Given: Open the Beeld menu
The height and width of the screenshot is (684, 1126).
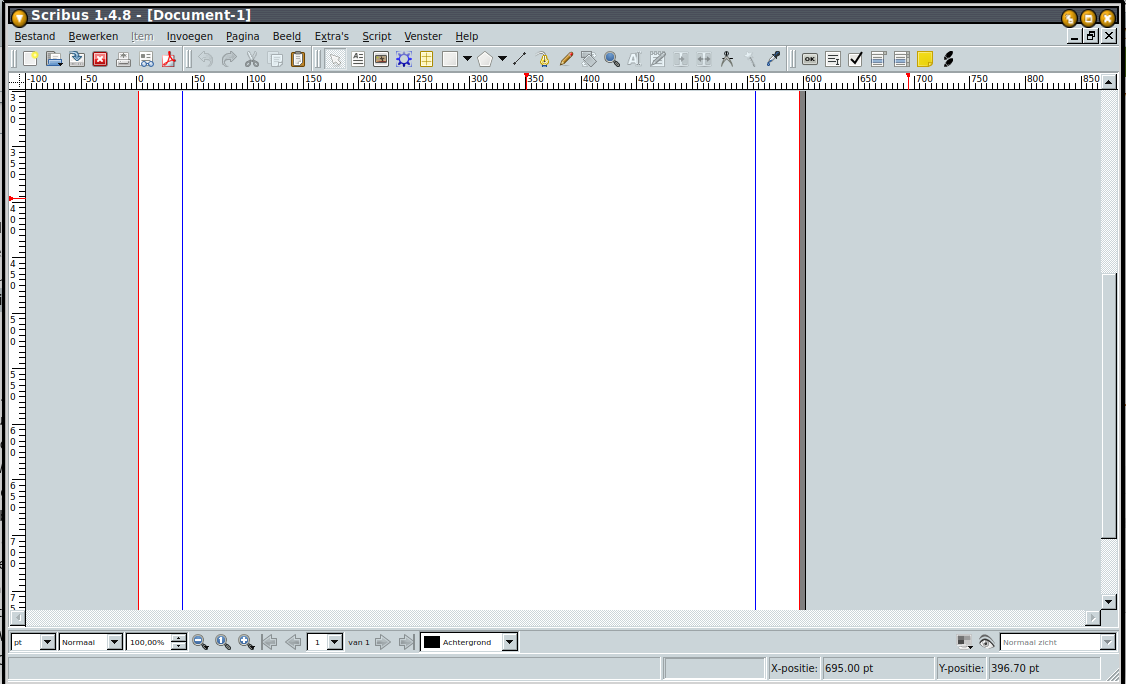Looking at the screenshot, I should [x=287, y=36].
